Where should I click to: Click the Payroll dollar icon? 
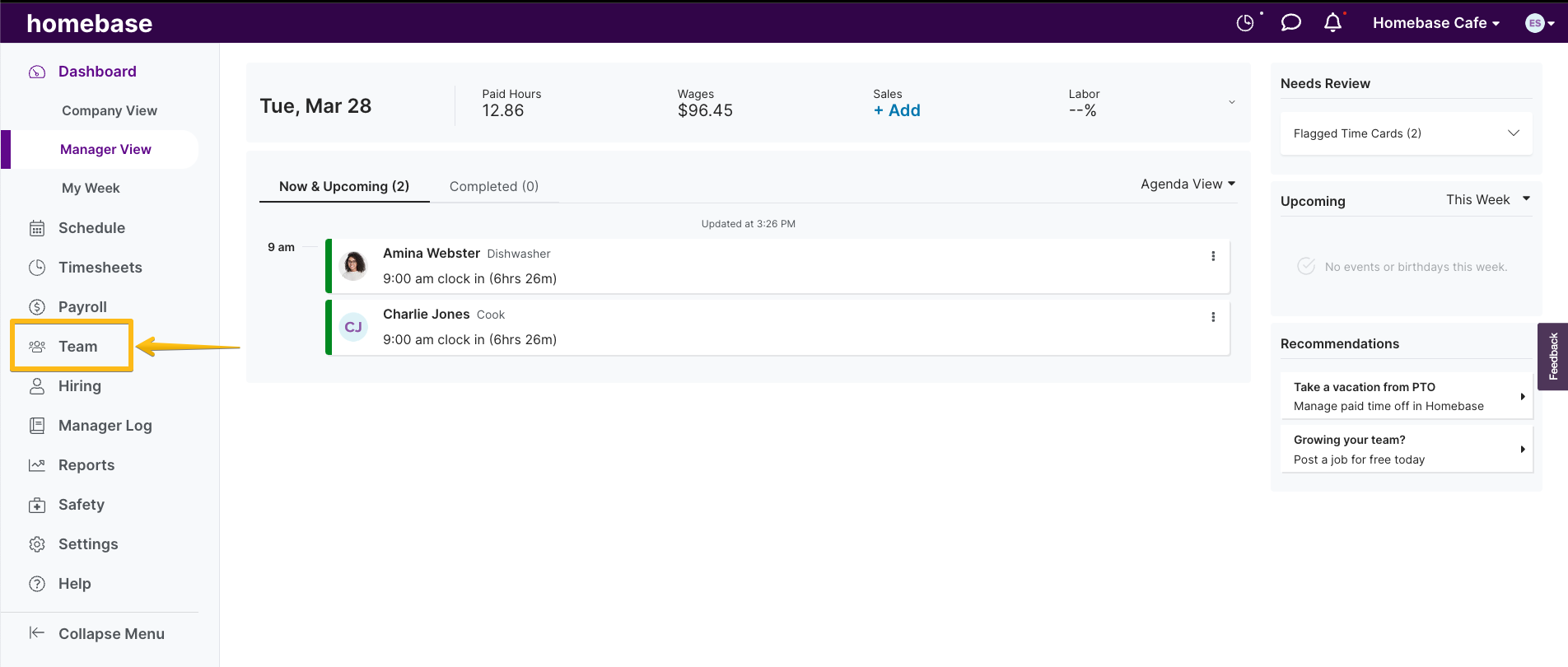pyautogui.click(x=37, y=307)
